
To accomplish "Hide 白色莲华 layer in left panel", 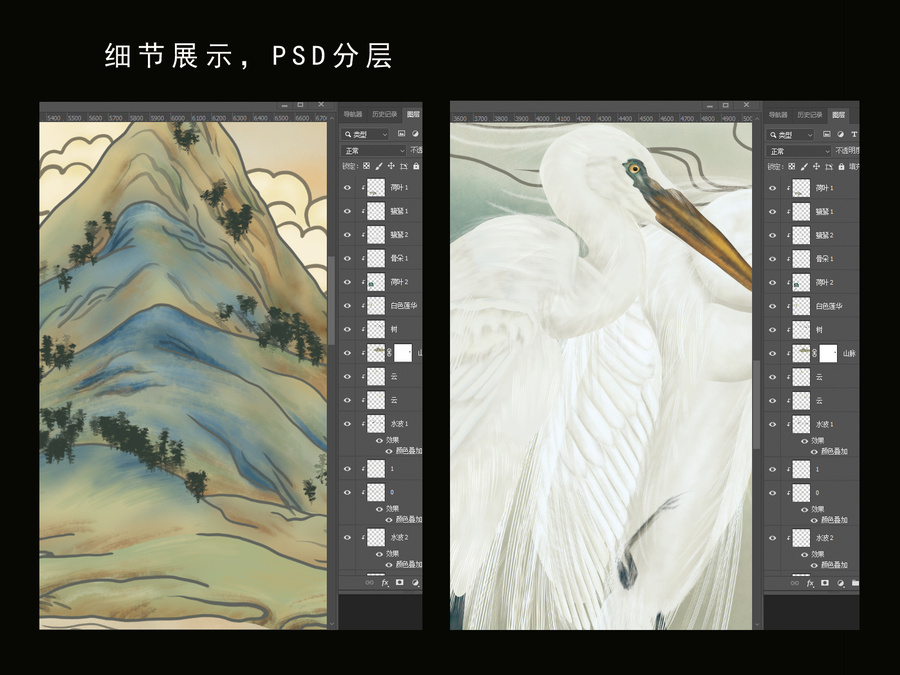I will (x=347, y=305).
